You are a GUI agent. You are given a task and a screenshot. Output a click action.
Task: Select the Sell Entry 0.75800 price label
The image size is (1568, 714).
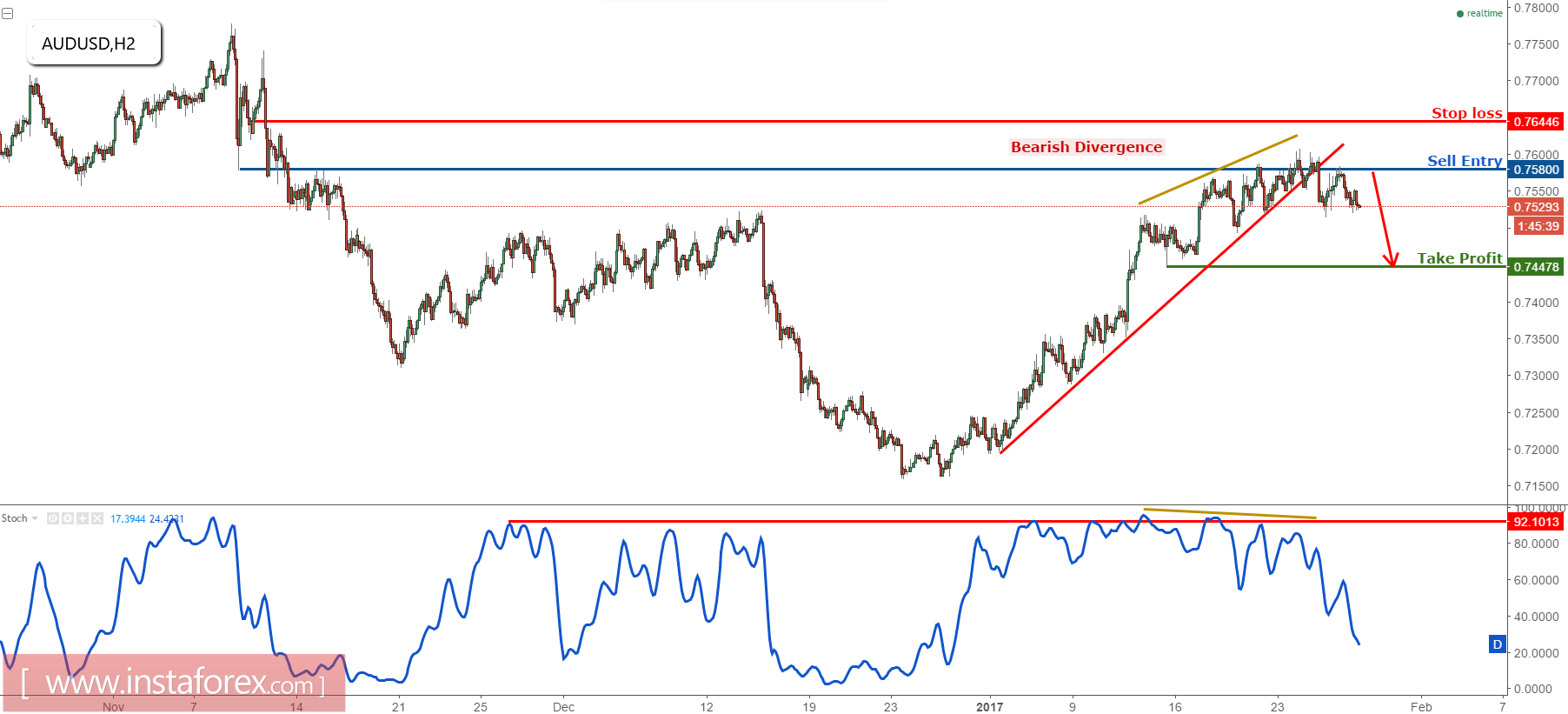1537,170
